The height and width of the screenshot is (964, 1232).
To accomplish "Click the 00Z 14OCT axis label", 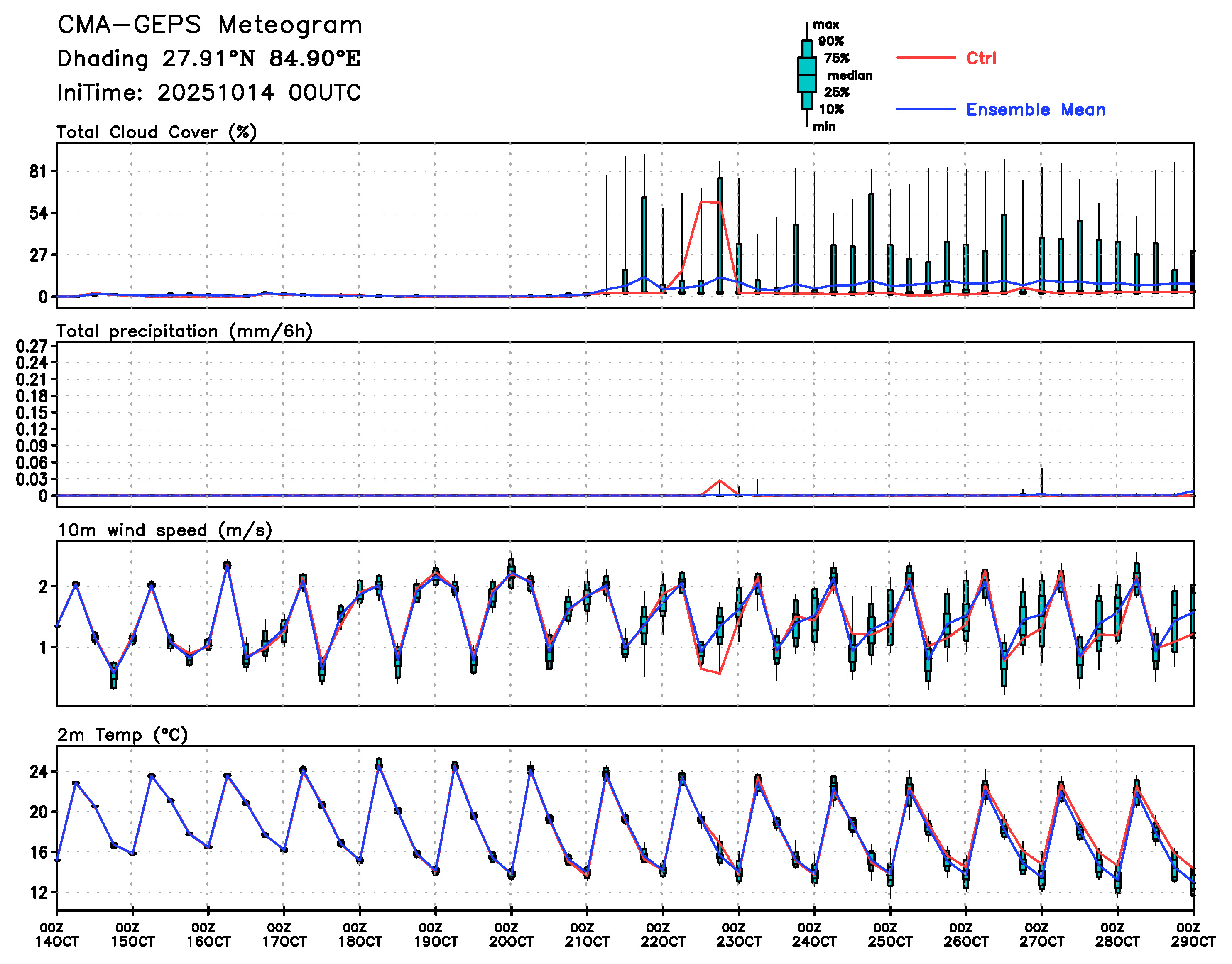I will [x=57, y=935].
